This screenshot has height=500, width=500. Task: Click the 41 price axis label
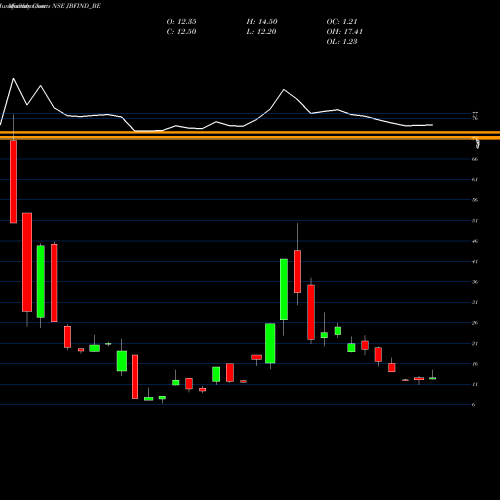475,262
